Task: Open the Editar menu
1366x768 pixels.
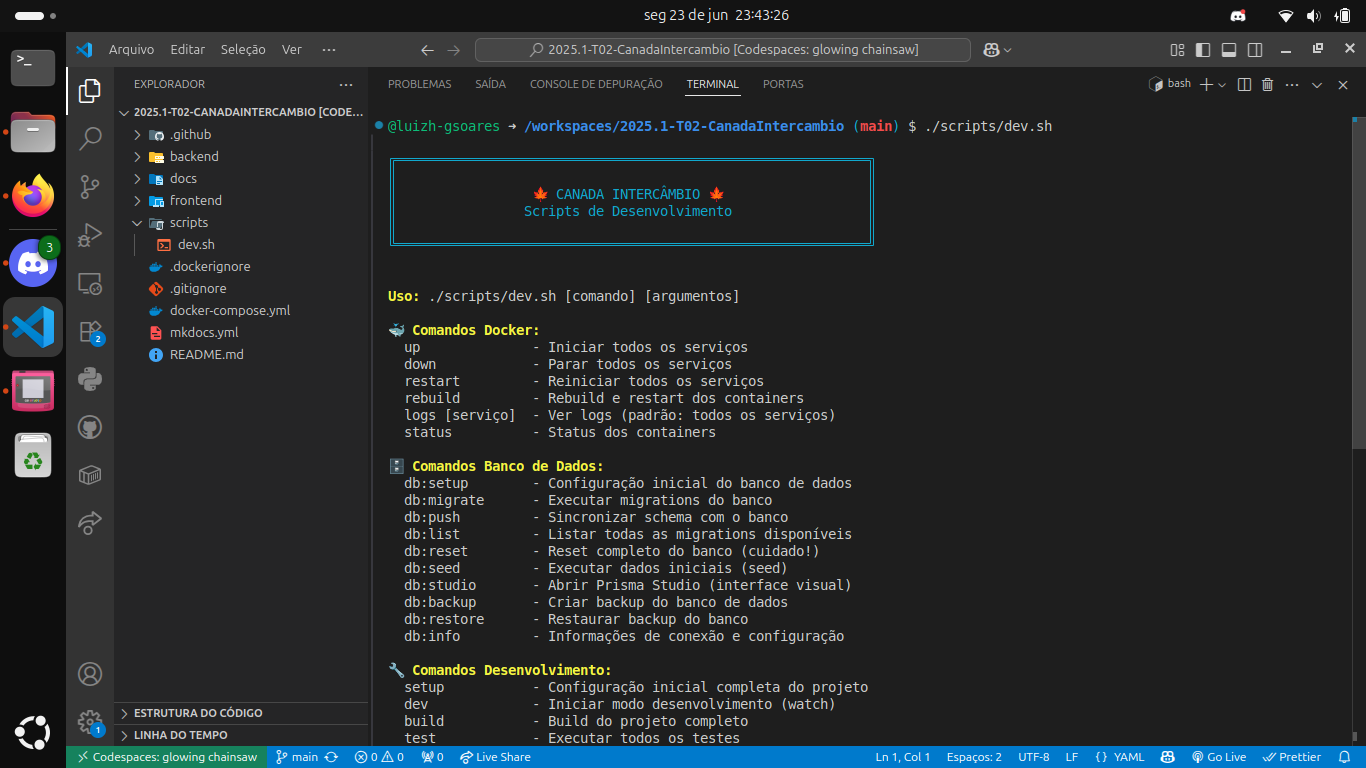Action: tap(187, 49)
